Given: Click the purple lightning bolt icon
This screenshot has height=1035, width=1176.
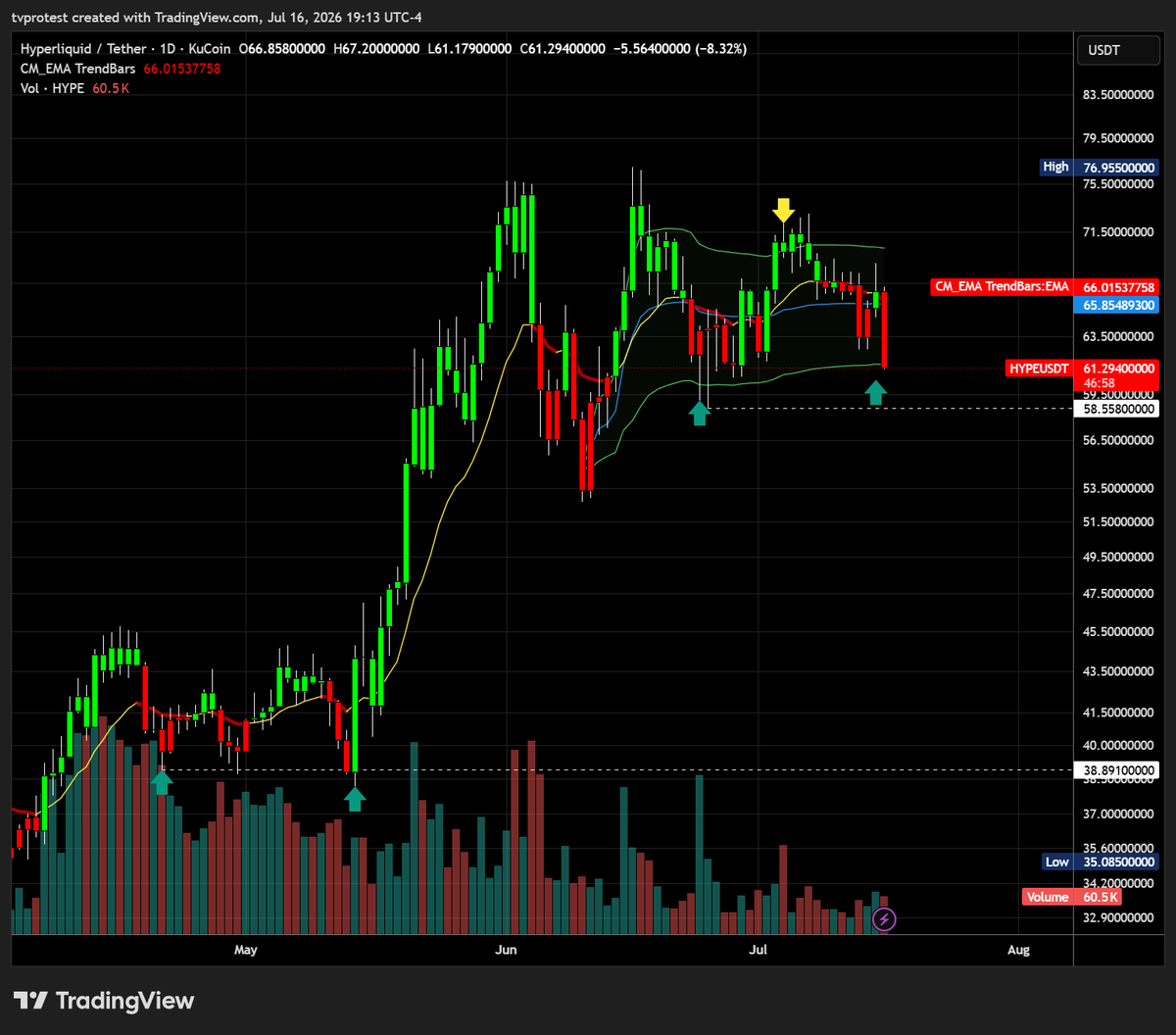Looking at the screenshot, I should click(x=884, y=918).
